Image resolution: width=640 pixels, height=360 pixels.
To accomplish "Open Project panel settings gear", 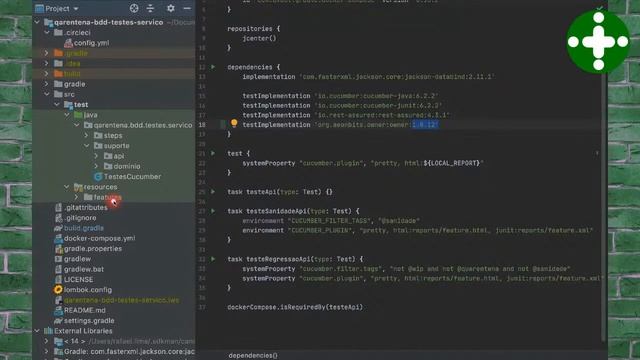I will [171, 8].
